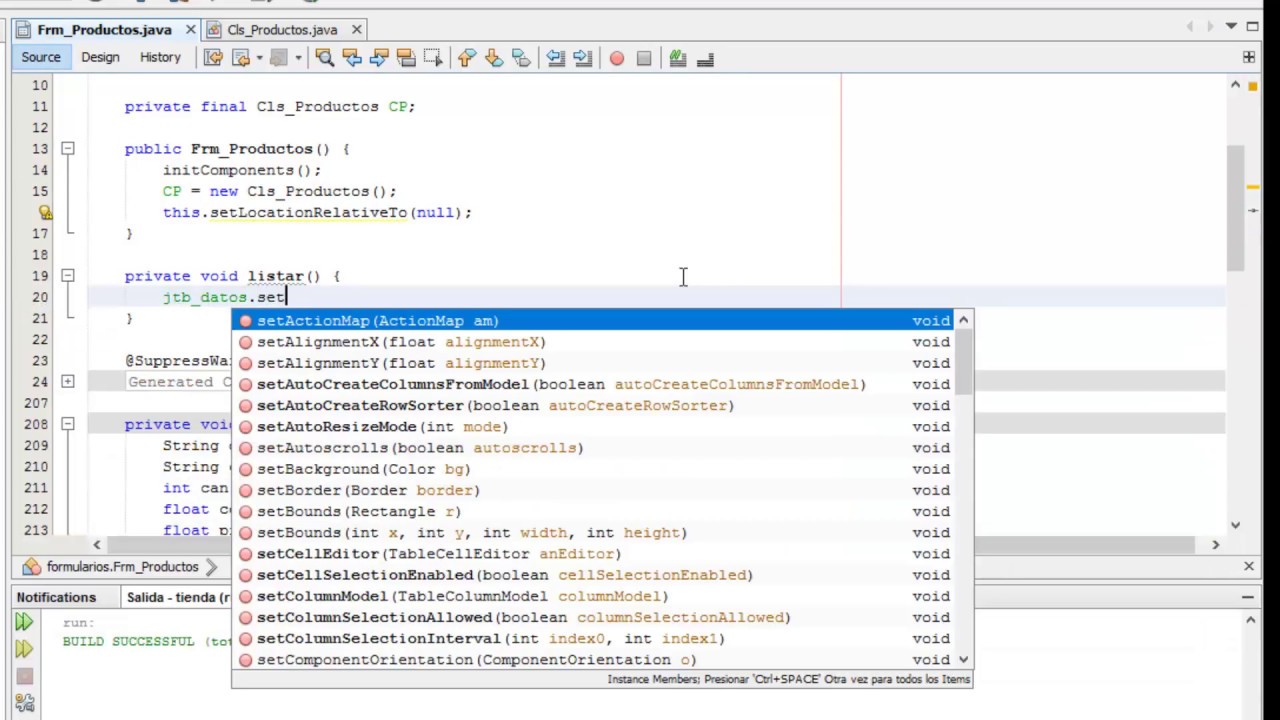
Task: Switch to Source view
Action: point(41,57)
